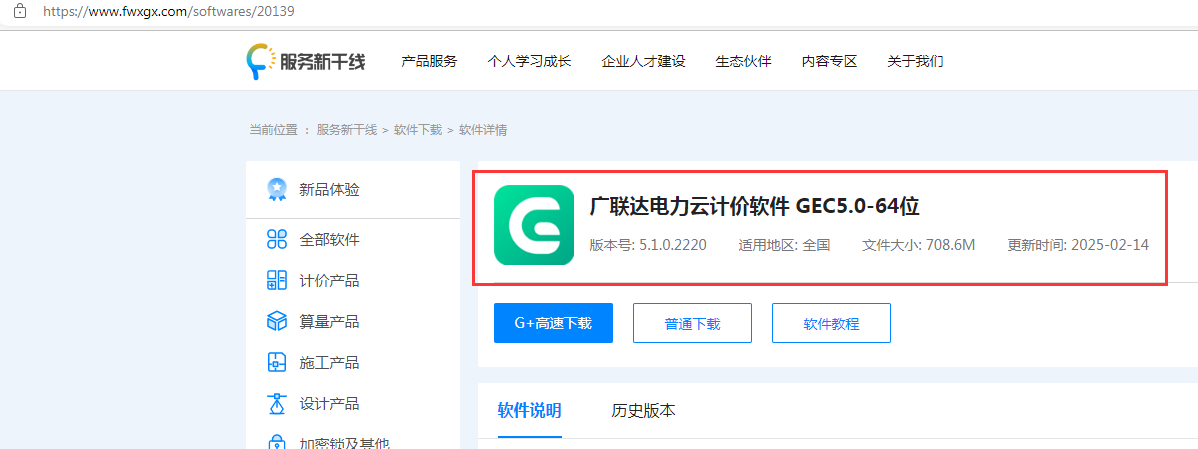Click the 软件教程 button

(x=831, y=323)
